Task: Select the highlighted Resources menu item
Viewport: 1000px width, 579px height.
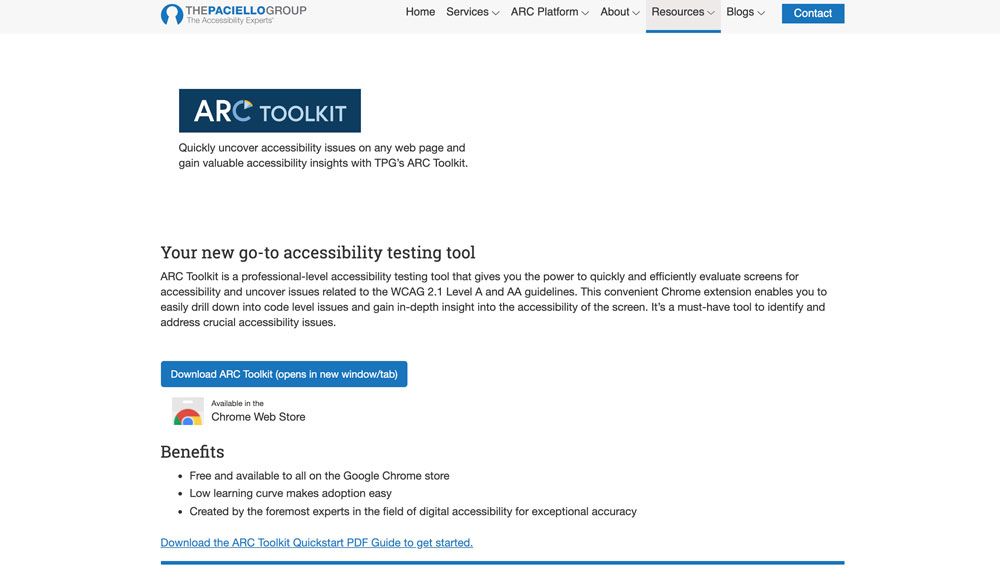Action: coord(677,12)
